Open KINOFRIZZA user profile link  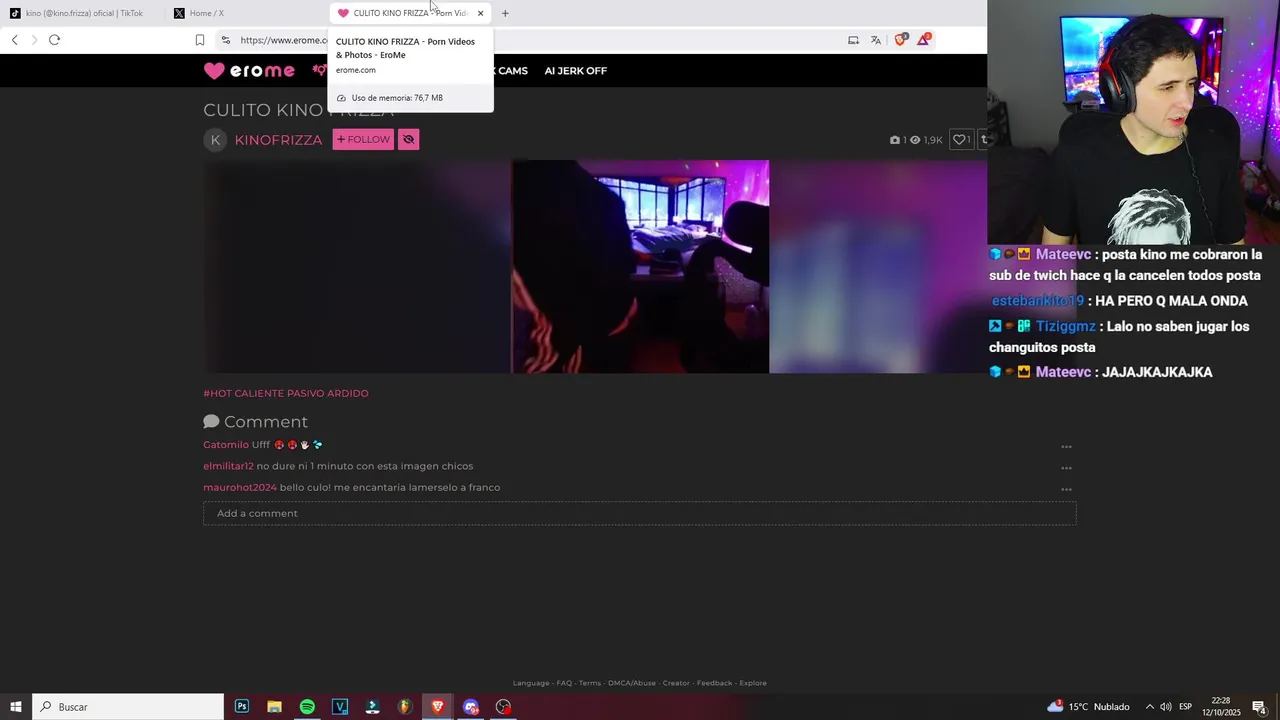click(x=278, y=140)
